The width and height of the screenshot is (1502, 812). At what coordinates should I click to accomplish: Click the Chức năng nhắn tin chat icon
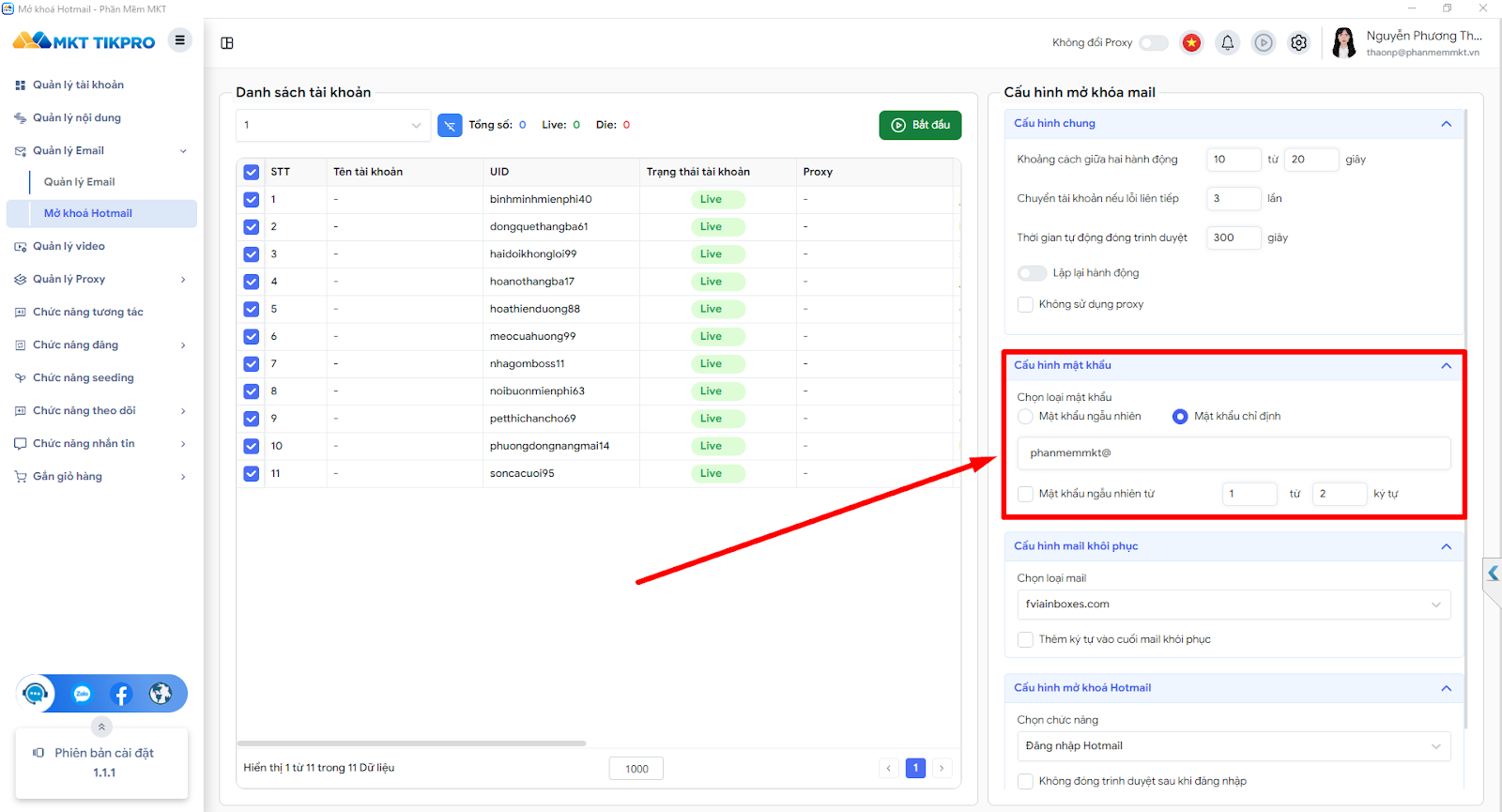[21, 444]
